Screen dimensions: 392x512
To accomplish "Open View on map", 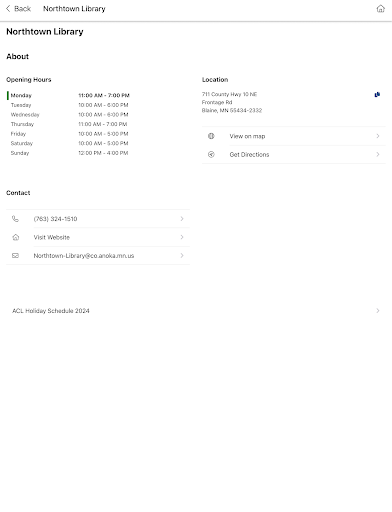I will [x=294, y=136].
